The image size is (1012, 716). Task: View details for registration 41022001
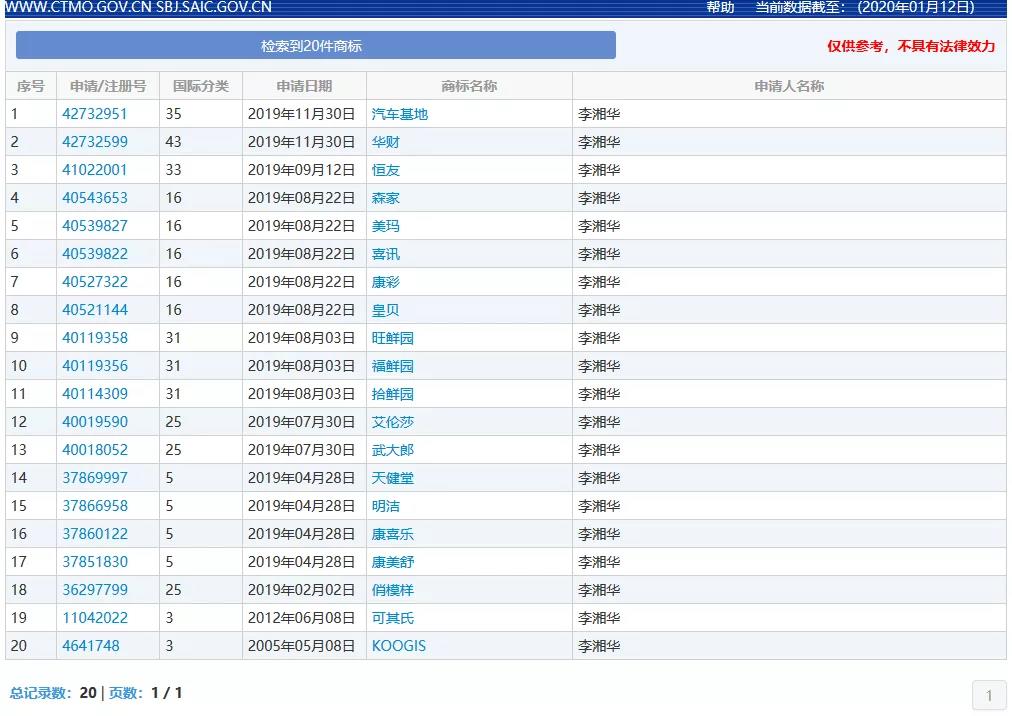(x=92, y=169)
